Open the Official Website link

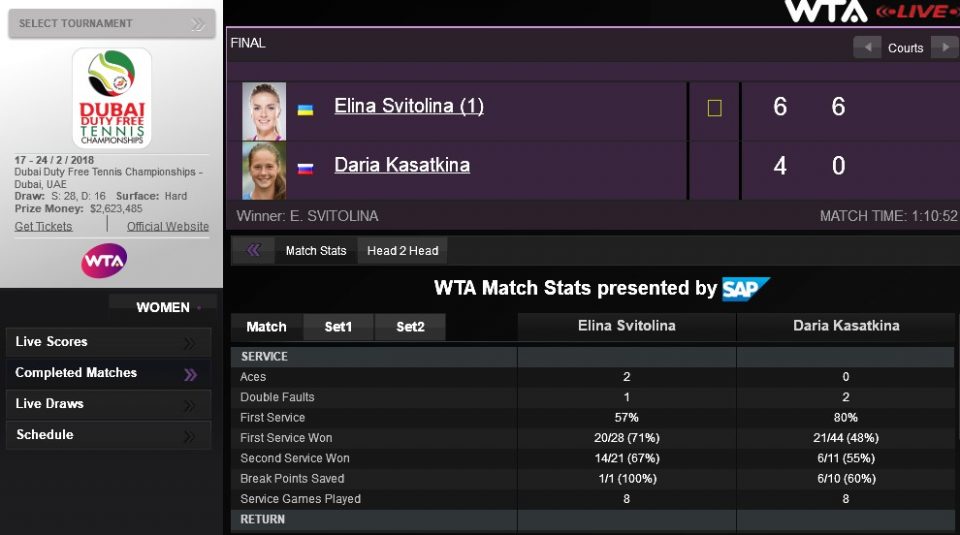click(168, 227)
